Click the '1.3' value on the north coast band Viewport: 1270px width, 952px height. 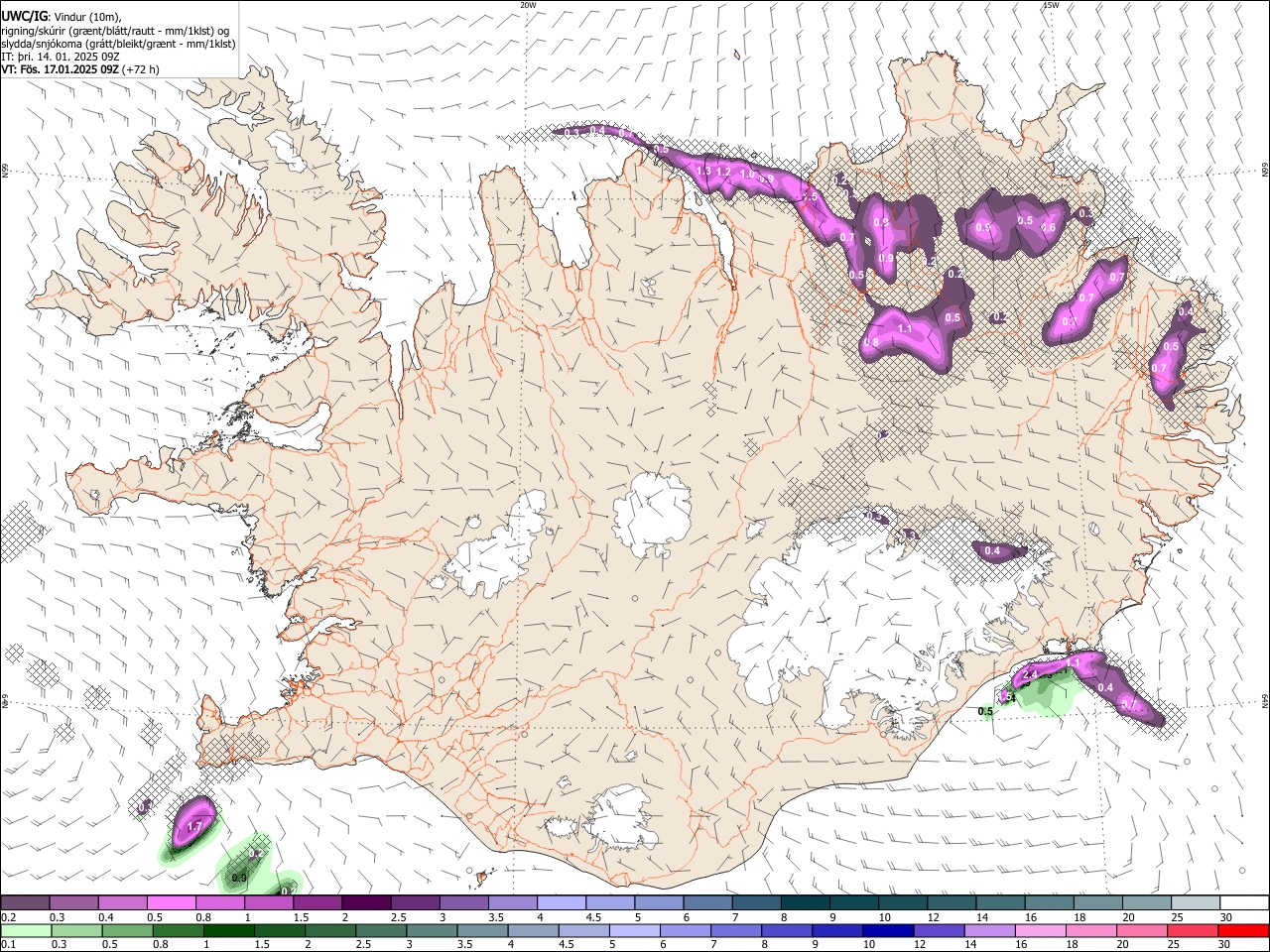(703, 172)
